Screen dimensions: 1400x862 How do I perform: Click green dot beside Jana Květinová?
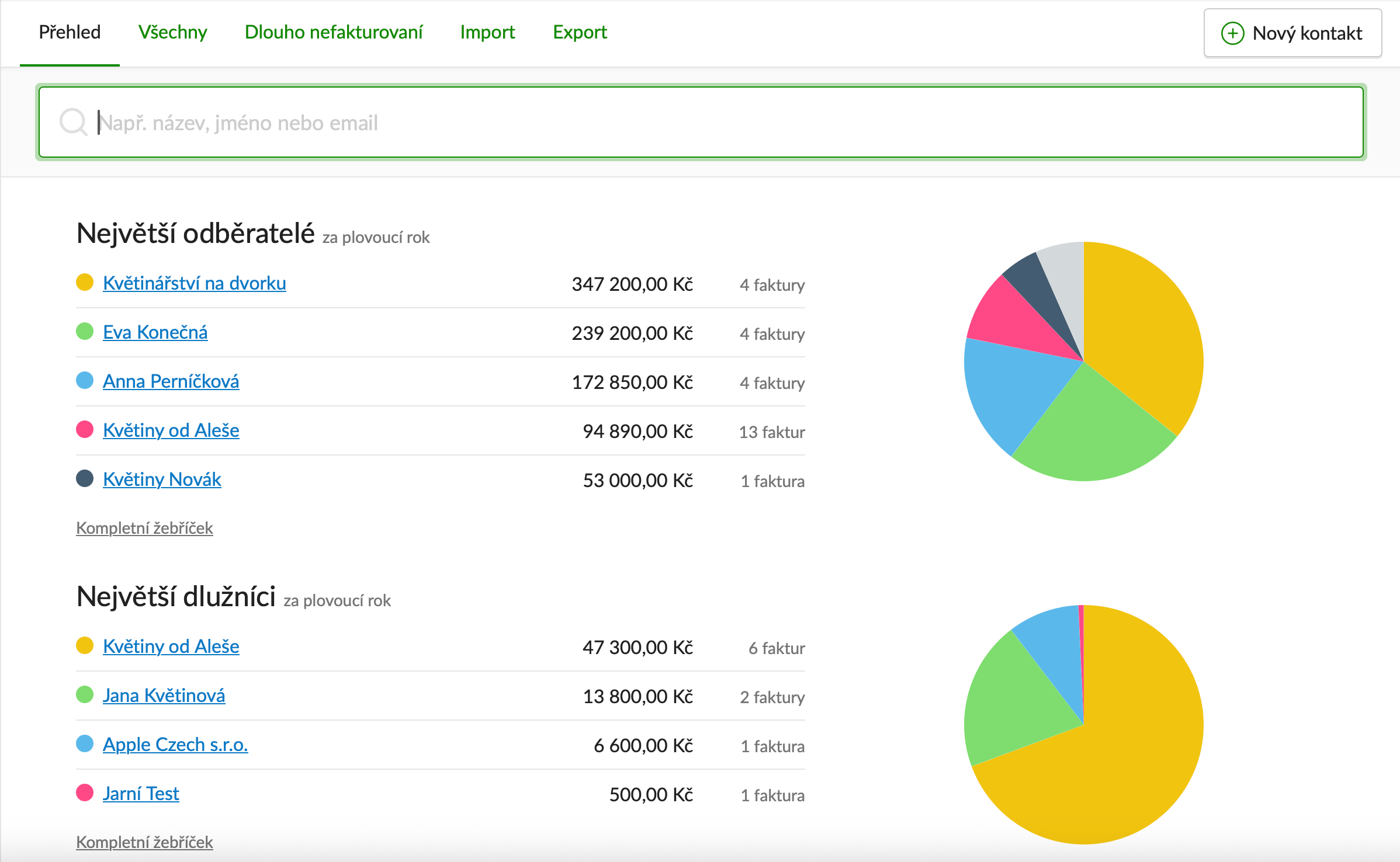[x=85, y=695]
